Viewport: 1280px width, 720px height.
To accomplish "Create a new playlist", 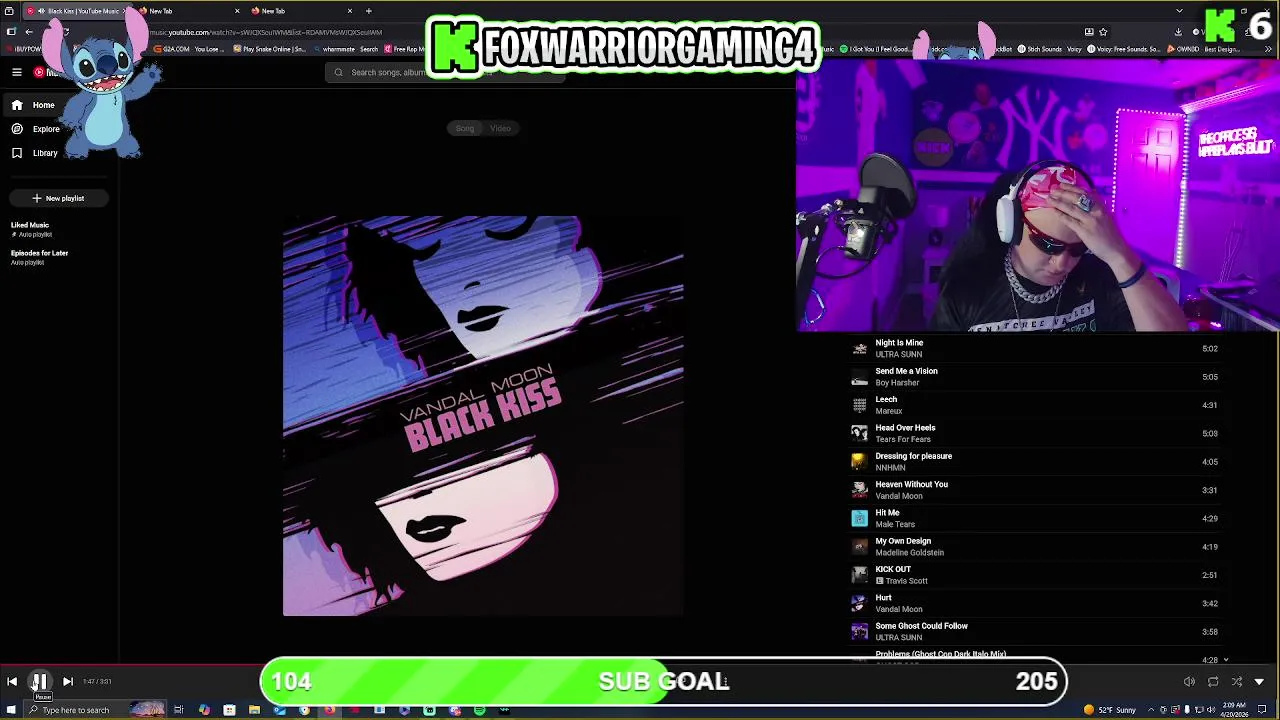I will tap(58, 198).
